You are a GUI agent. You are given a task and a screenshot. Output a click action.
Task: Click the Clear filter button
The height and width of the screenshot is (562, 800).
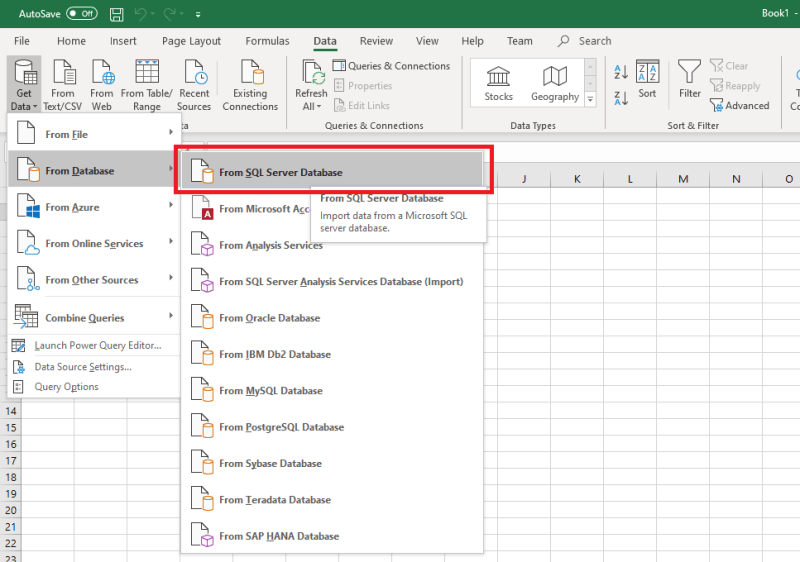(729, 66)
